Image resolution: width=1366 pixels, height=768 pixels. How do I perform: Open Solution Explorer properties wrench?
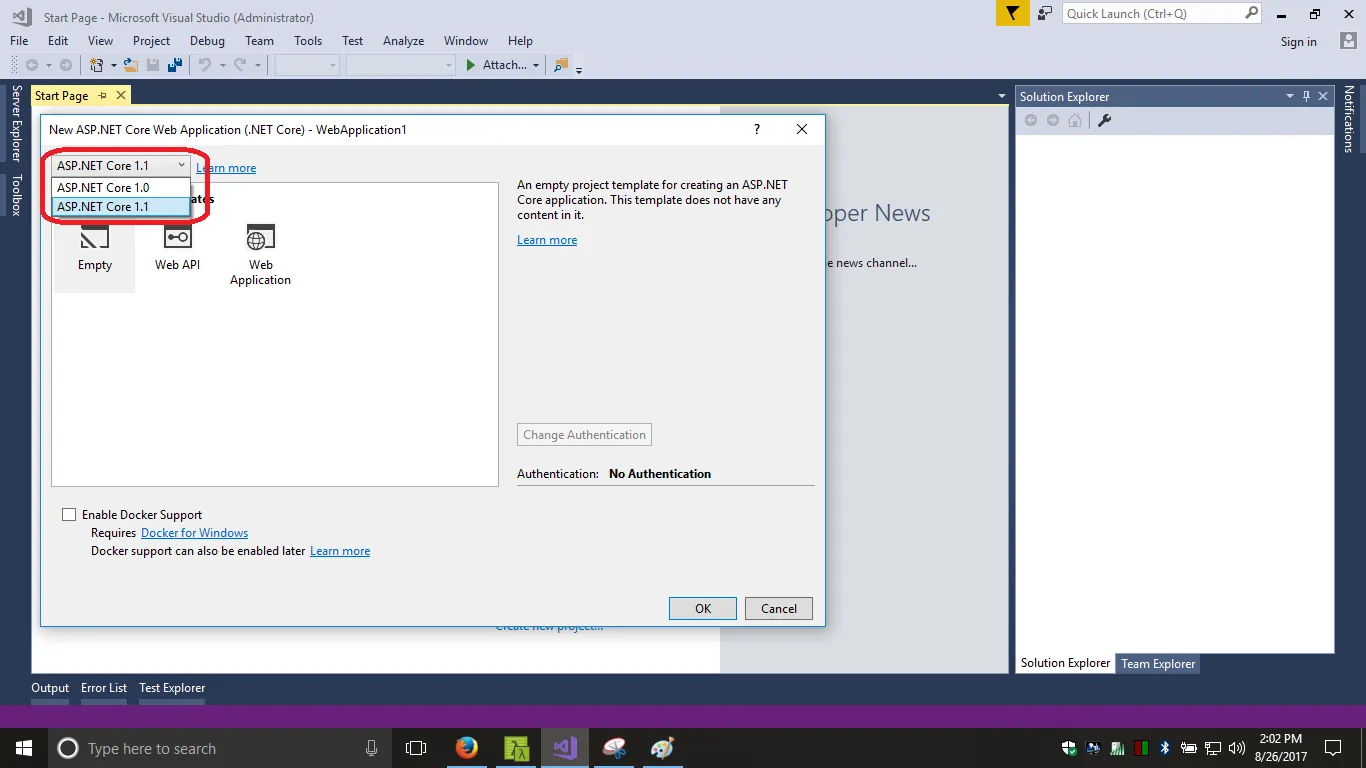(1105, 121)
